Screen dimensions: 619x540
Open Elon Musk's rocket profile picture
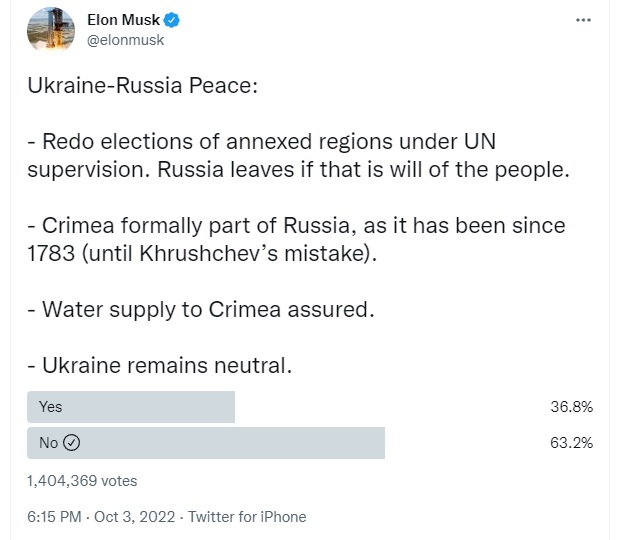51,29
